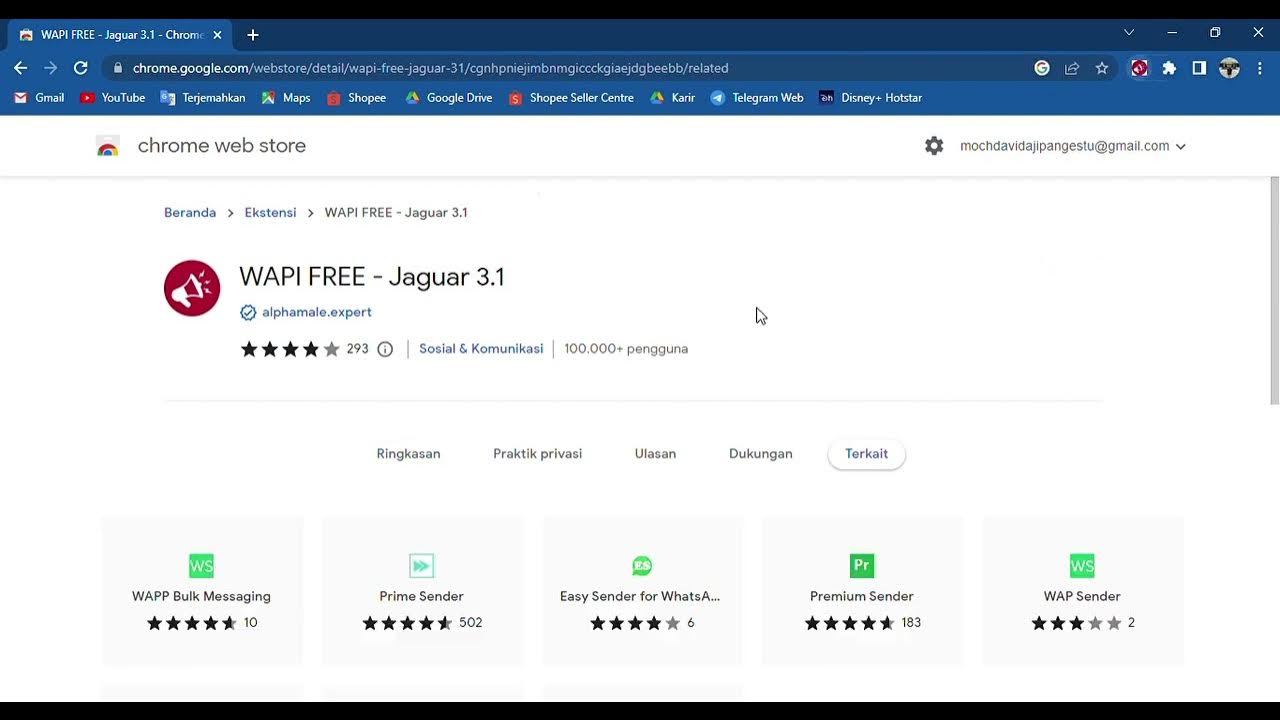1280x720 pixels.
Task: Open the Karir bookmark
Action: (x=672, y=98)
